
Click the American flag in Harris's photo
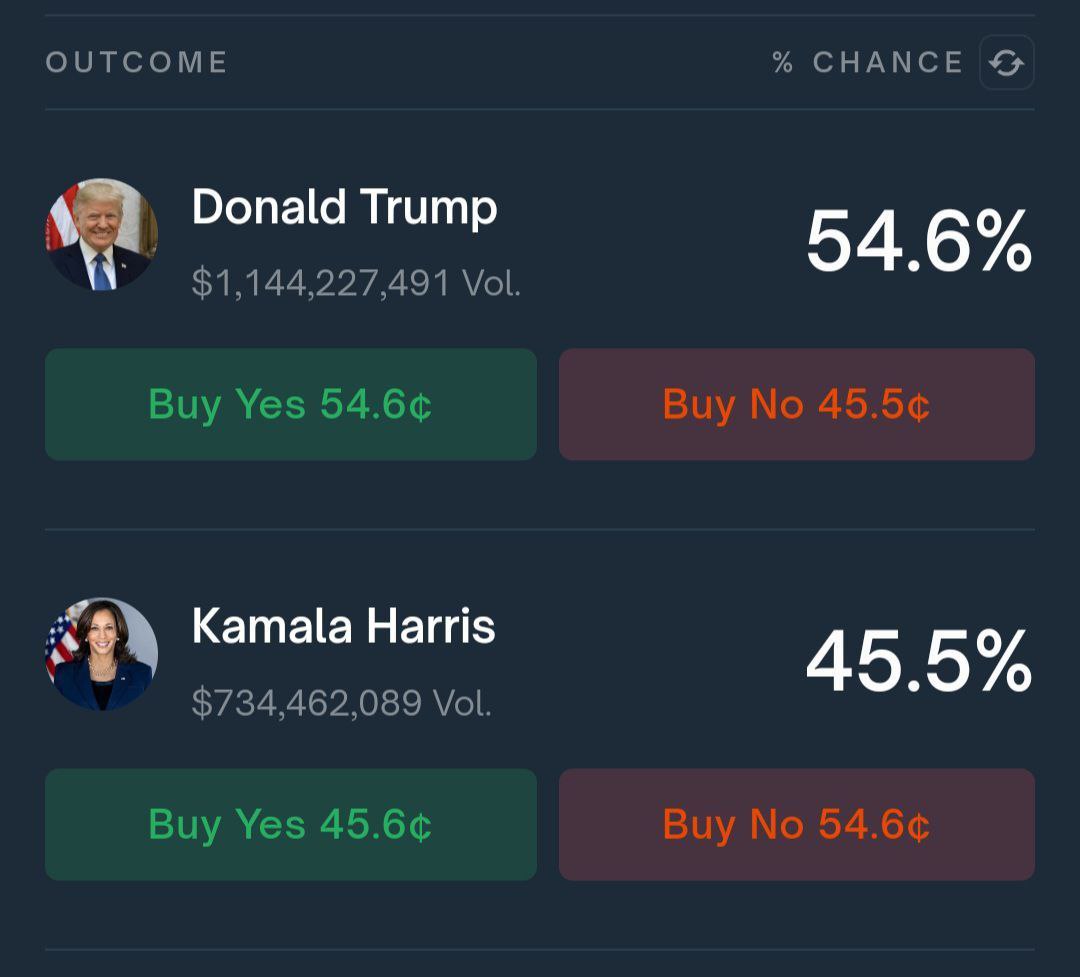point(62,640)
